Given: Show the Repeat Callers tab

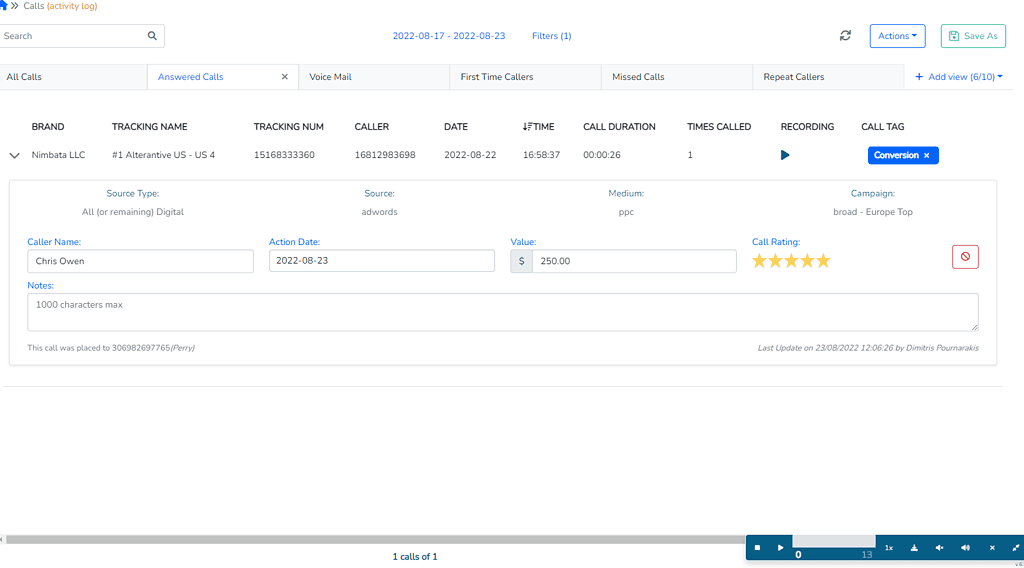Looking at the screenshot, I should coord(828,76).
